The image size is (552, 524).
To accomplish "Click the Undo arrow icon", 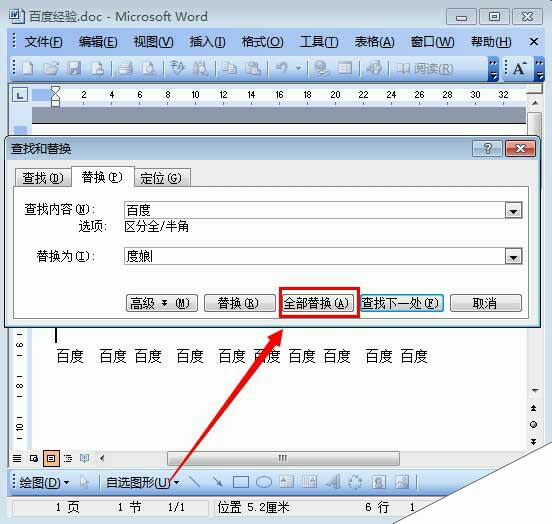I will [x=281, y=68].
